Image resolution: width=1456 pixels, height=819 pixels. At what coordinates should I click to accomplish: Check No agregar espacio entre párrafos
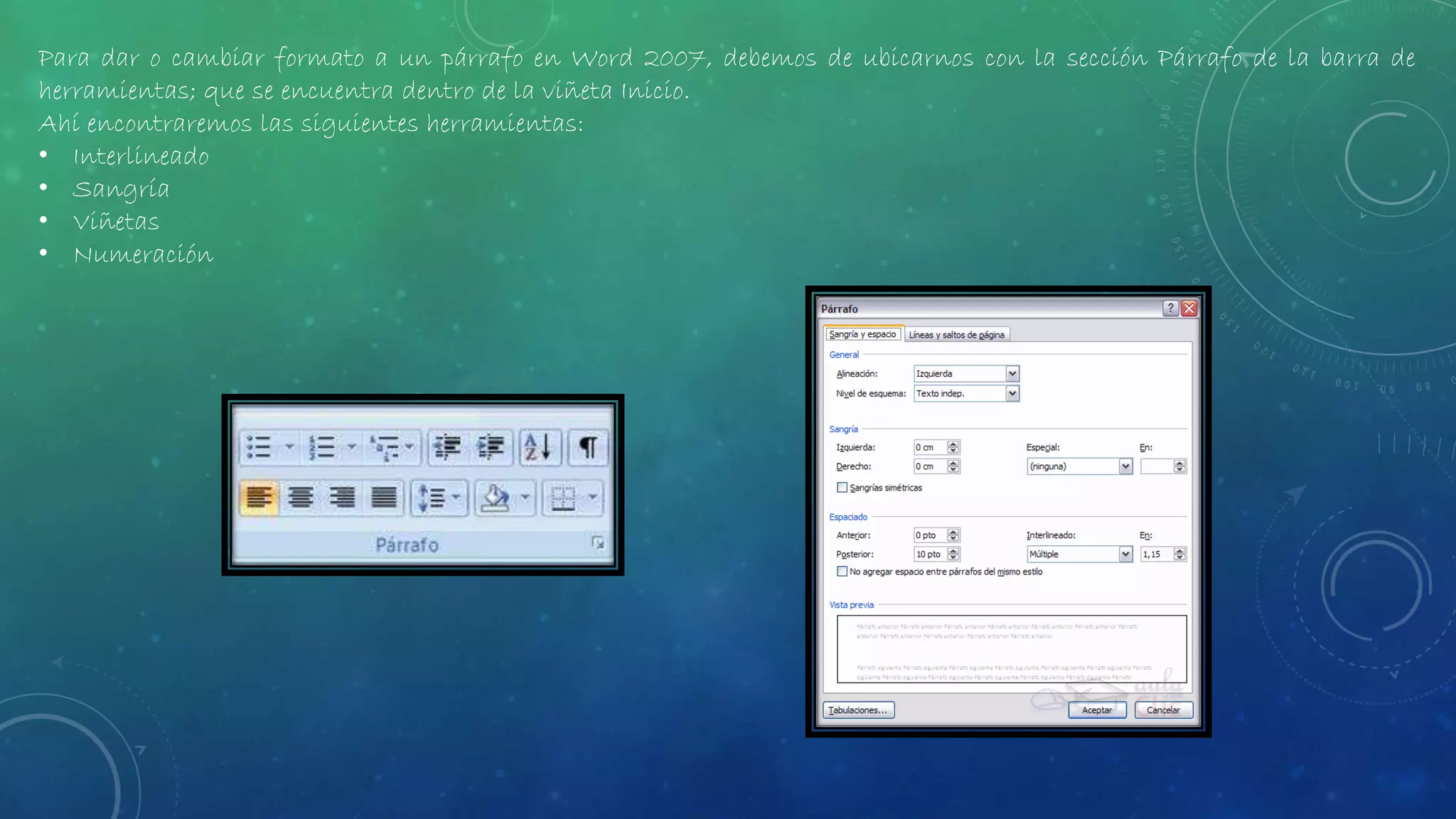tap(842, 572)
